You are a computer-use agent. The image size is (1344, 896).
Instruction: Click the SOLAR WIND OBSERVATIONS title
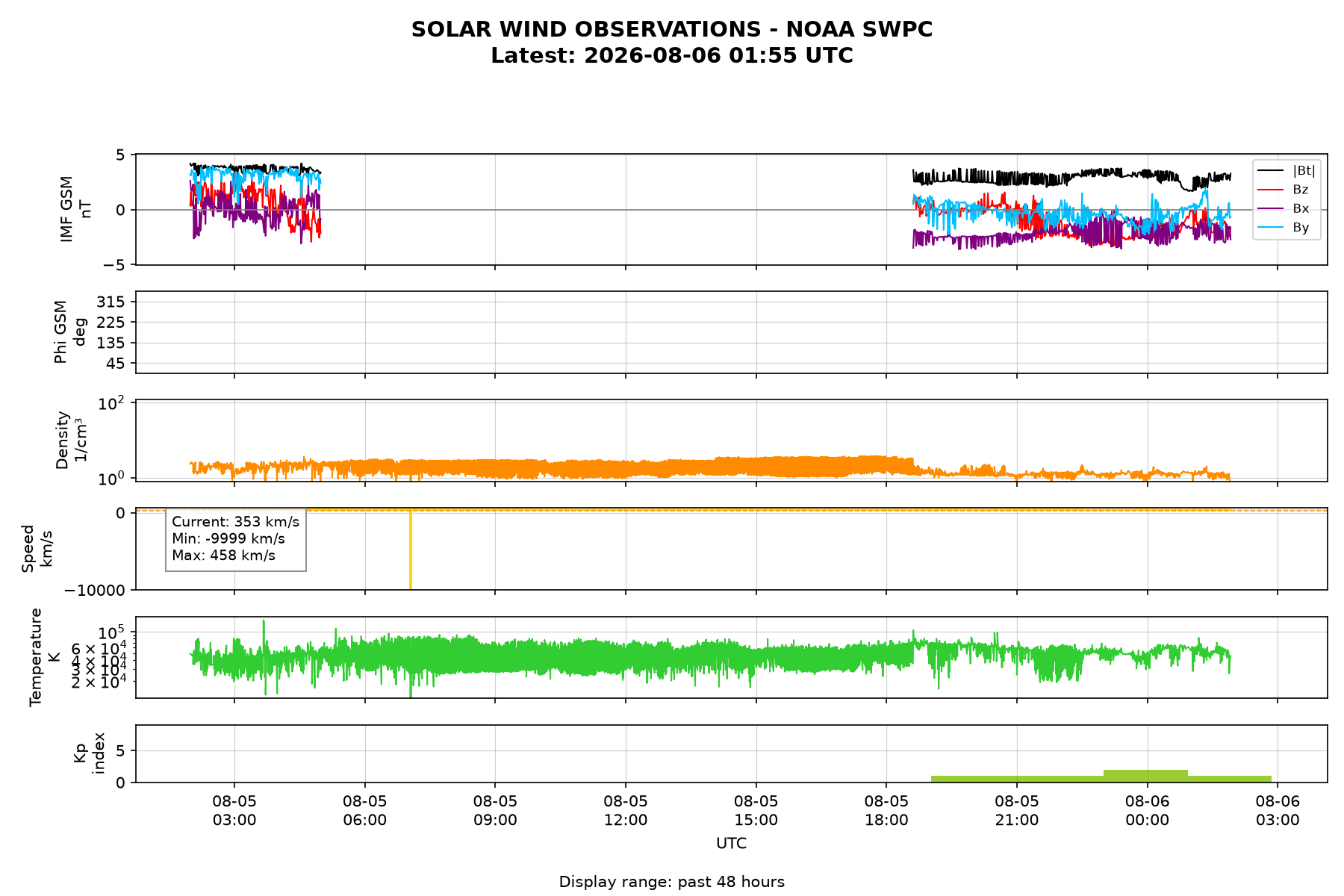pyautogui.click(x=672, y=29)
